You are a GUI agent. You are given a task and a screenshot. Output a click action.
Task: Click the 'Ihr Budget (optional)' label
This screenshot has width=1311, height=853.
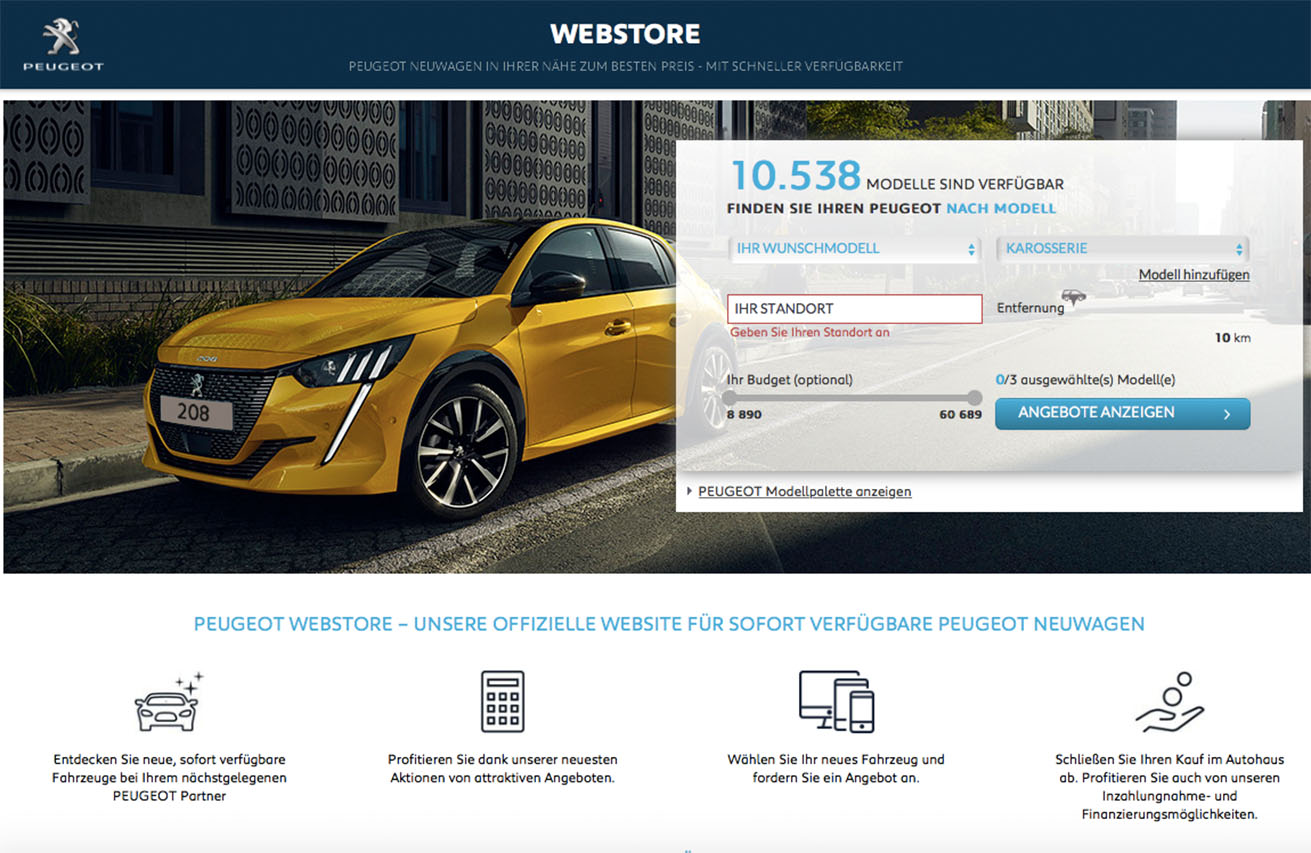(x=790, y=379)
